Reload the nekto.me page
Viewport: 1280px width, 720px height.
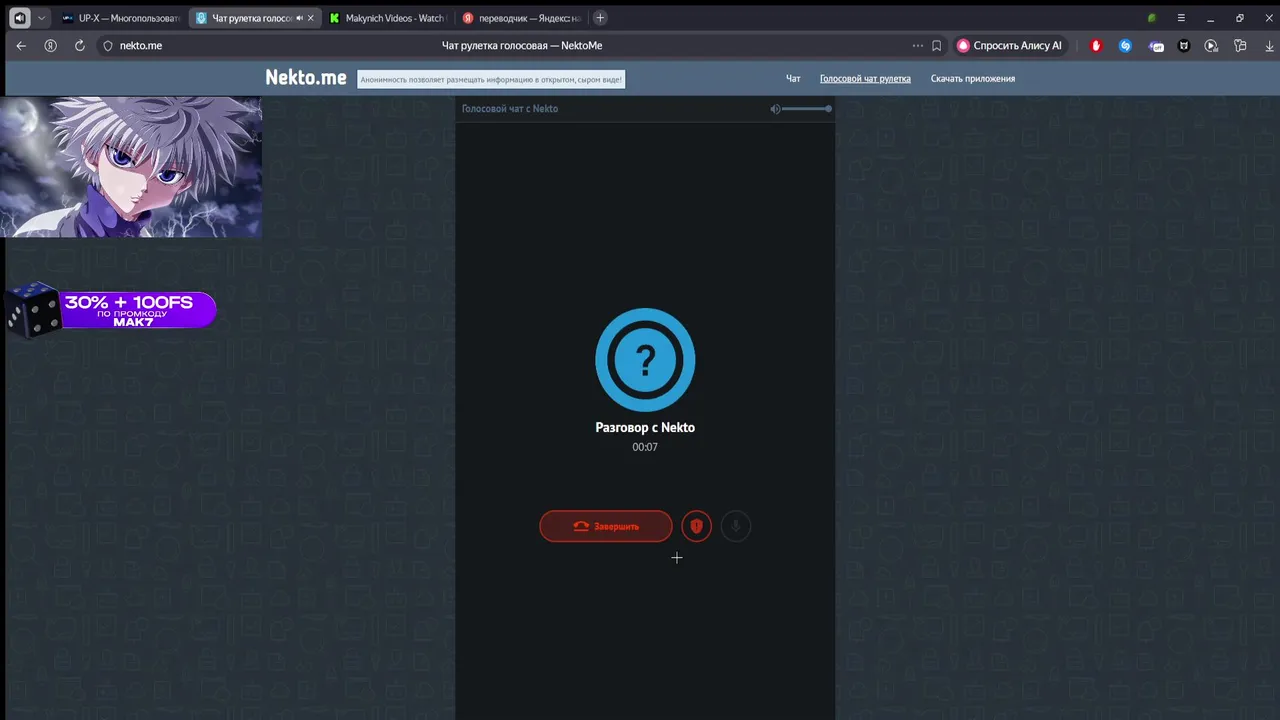click(x=80, y=46)
